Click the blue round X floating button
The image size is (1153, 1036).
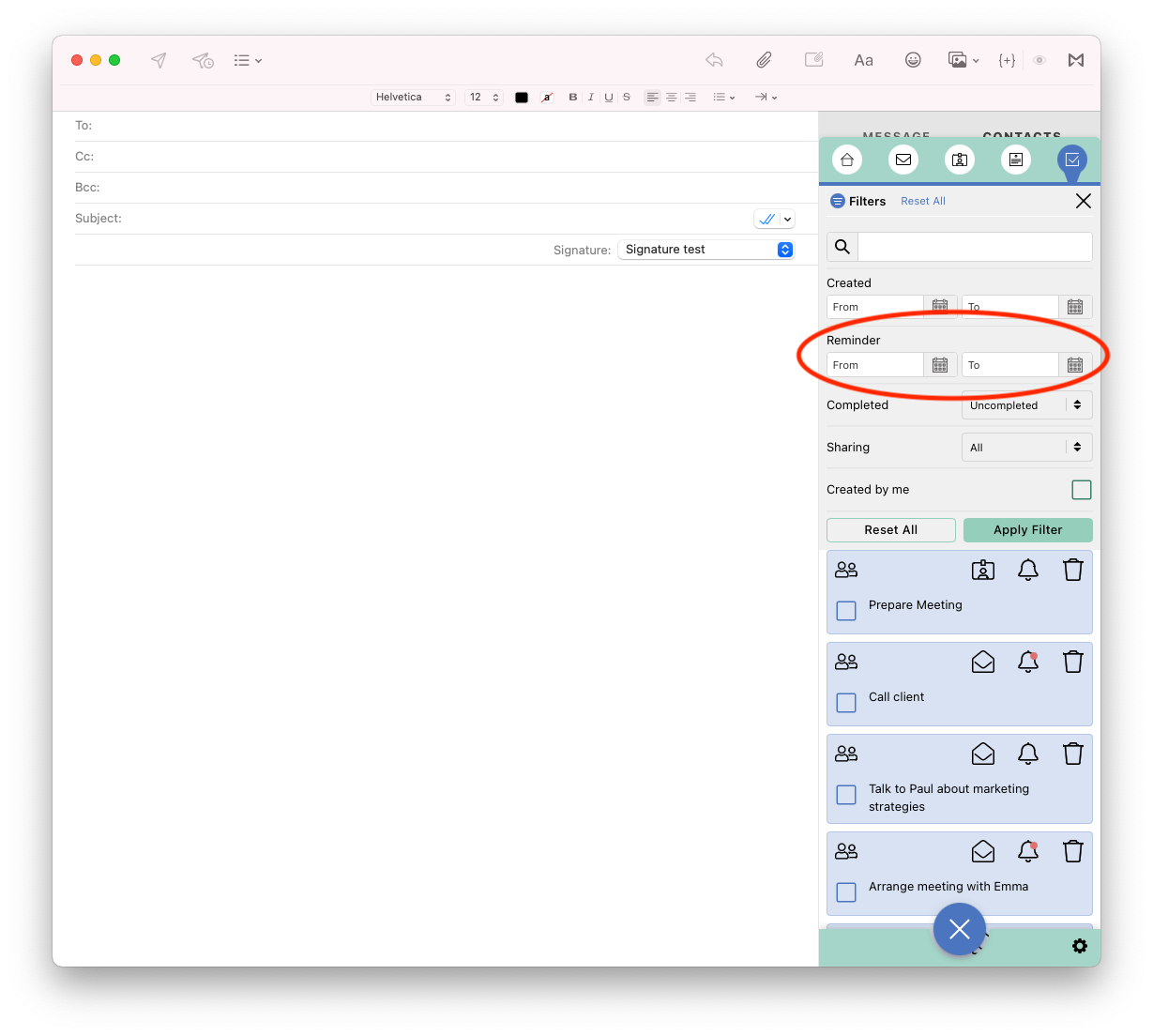960,929
